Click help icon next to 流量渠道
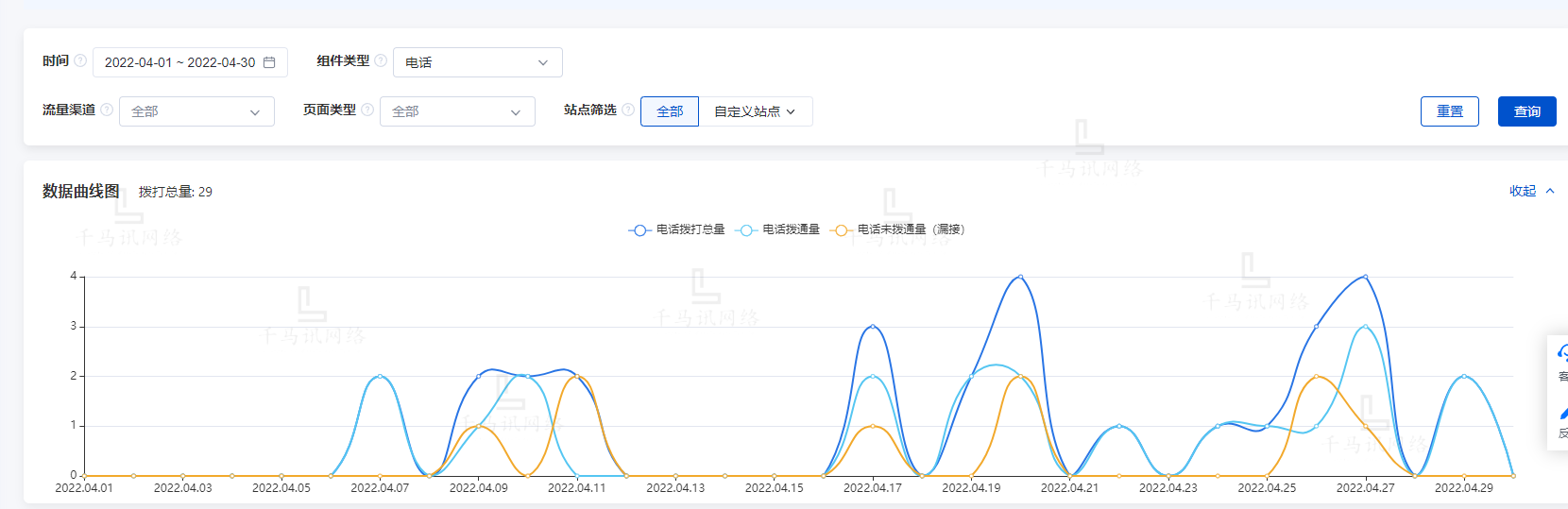Viewport: 1568px width, 509px height. pos(107,110)
